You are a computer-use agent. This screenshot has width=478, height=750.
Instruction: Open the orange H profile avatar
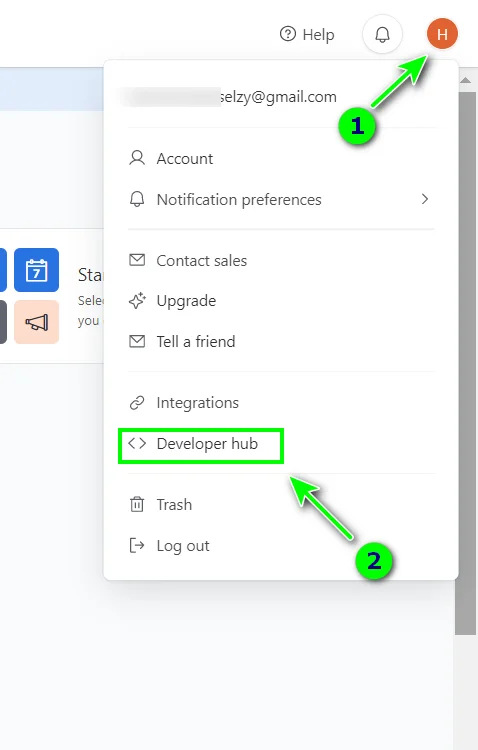(442, 34)
